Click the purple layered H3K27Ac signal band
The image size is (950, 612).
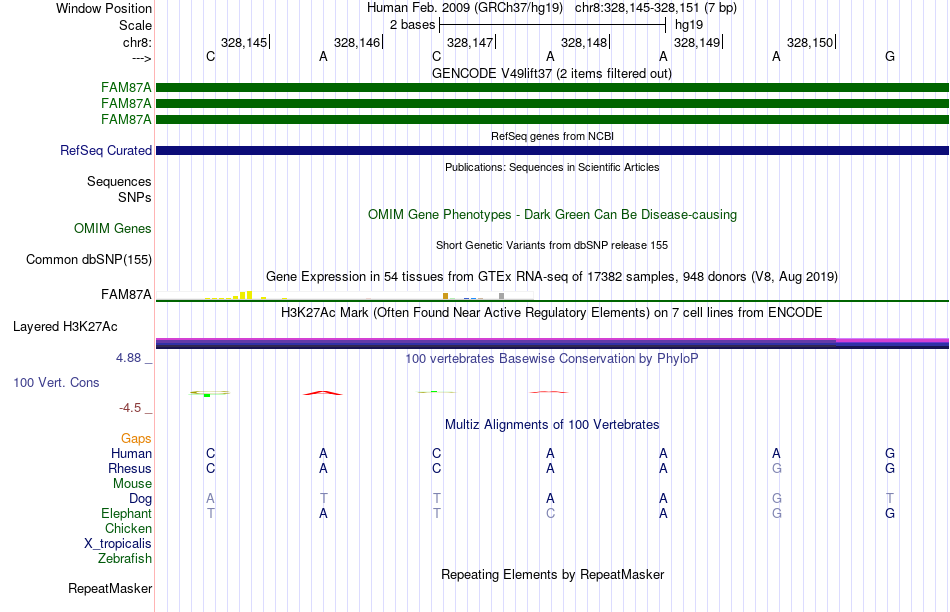(x=552, y=343)
